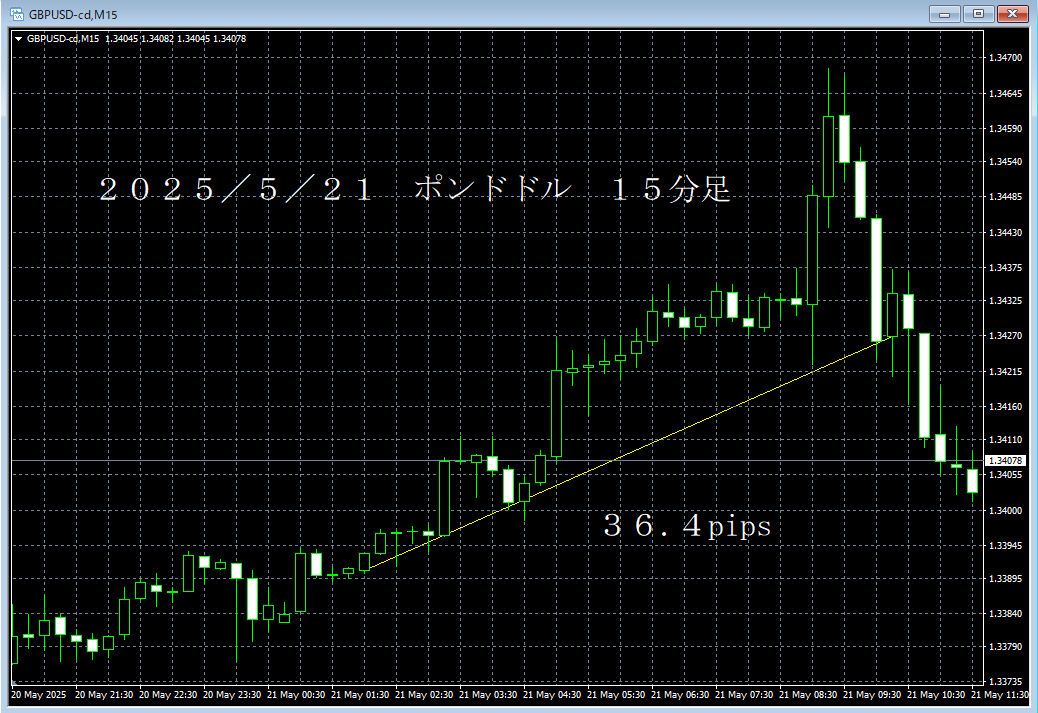Click the 1.34055 price scale value
The width and height of the screenshot is (1038, 713).
point(1005,475)
